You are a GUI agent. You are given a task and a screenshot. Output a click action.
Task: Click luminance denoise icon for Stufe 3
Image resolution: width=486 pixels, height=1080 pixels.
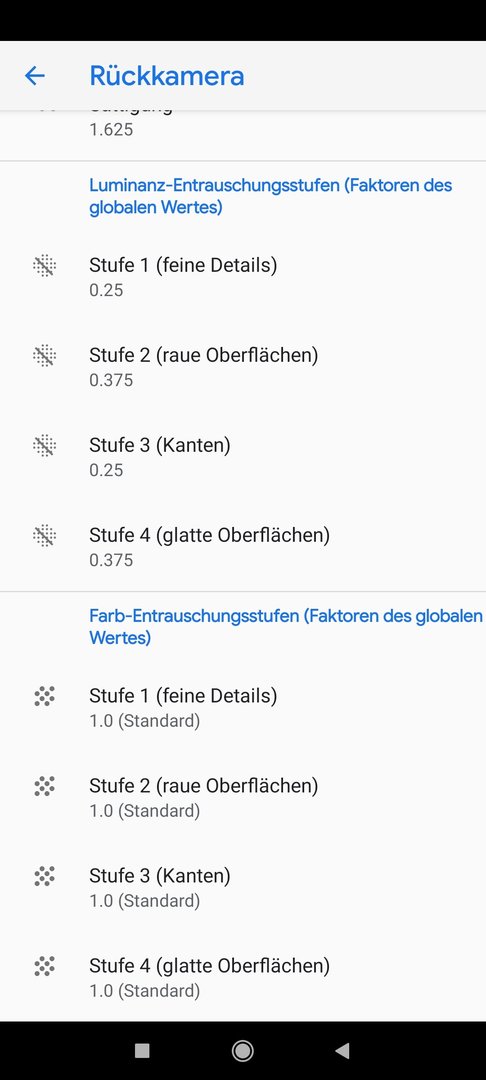(45, 446)
